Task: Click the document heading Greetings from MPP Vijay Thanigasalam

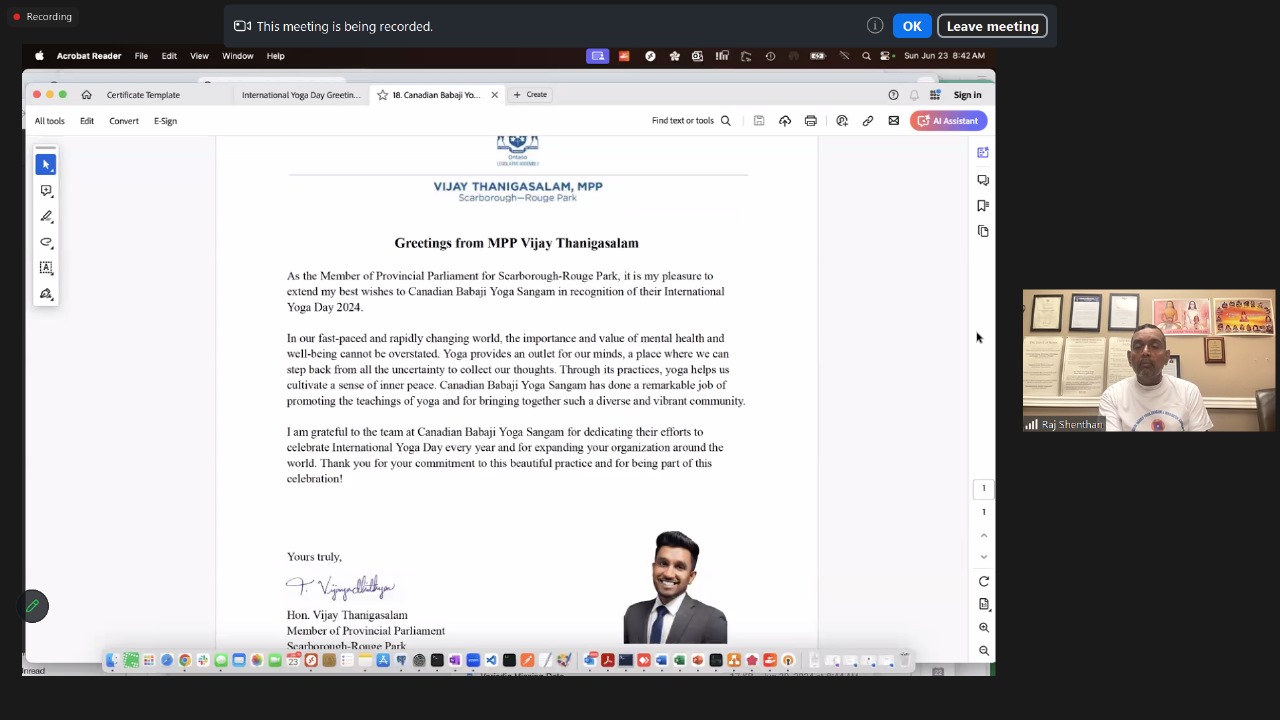Action: (x=516, y=243)
